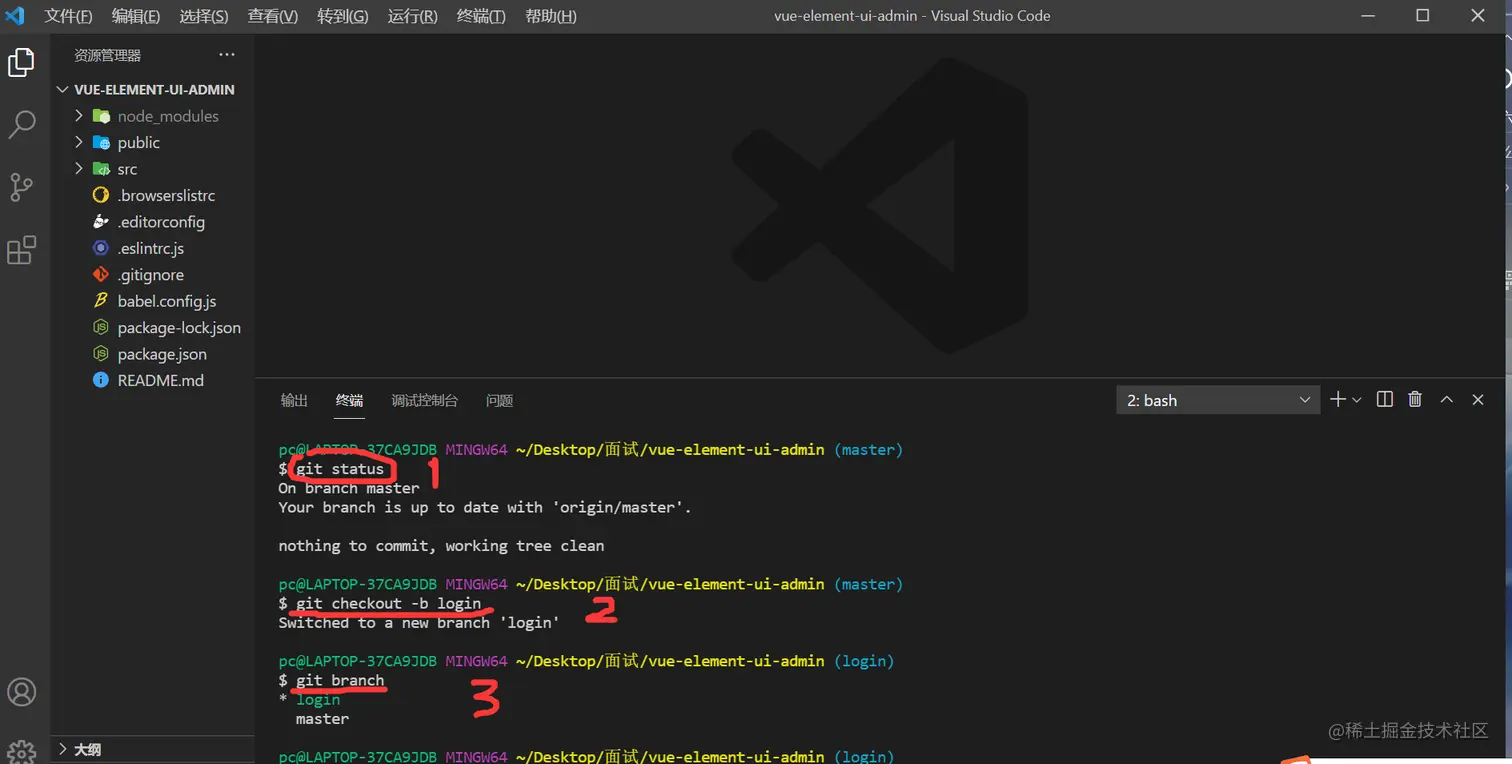Switch to the 输出 panel tab
The height and width of the screenshot is (764, 1512).
pyautogui.click(x=294, y=400)
